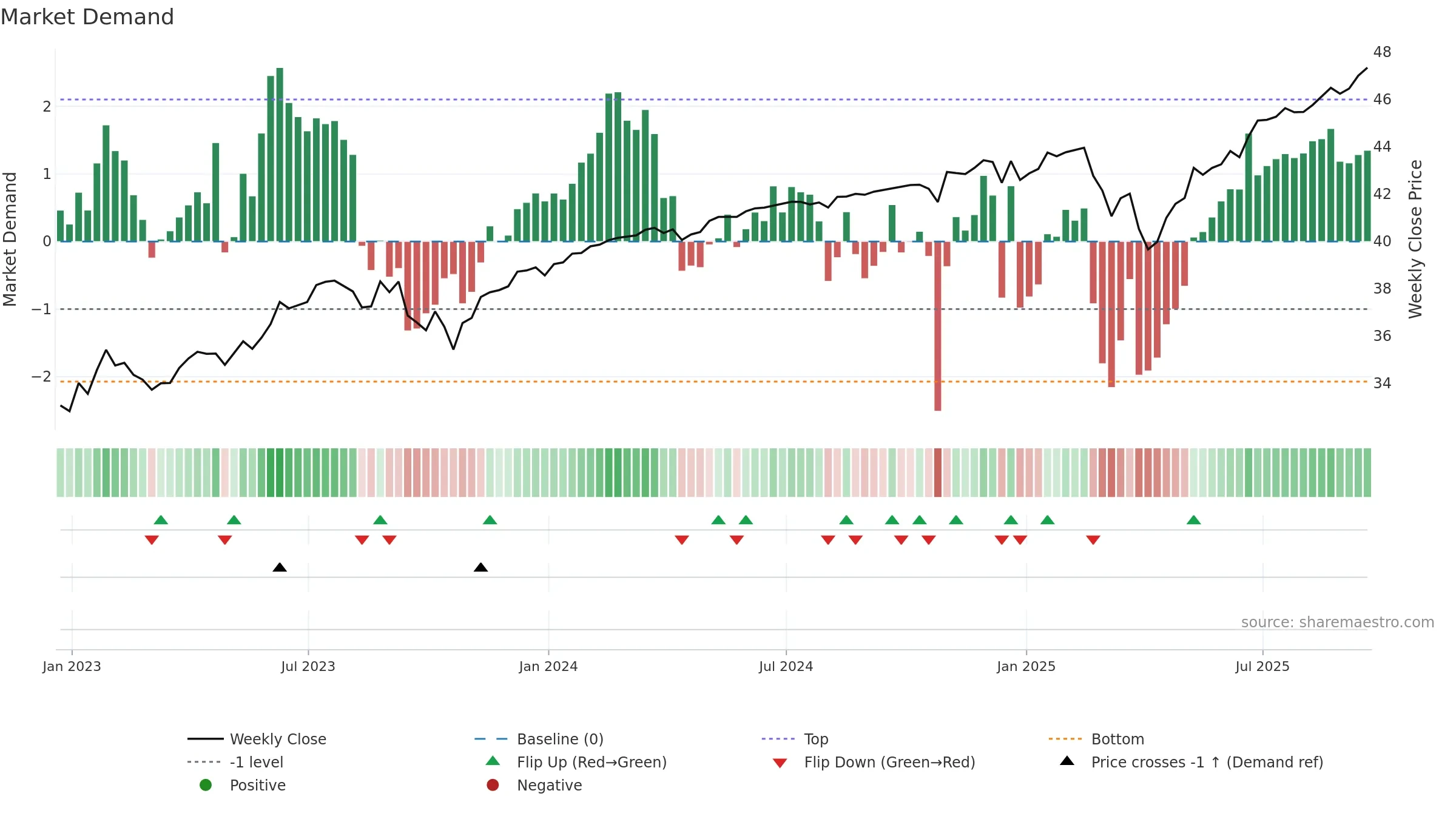
Task: Click the first red flip-down marker after Jan 2023
Action: (x=152, y=540)
